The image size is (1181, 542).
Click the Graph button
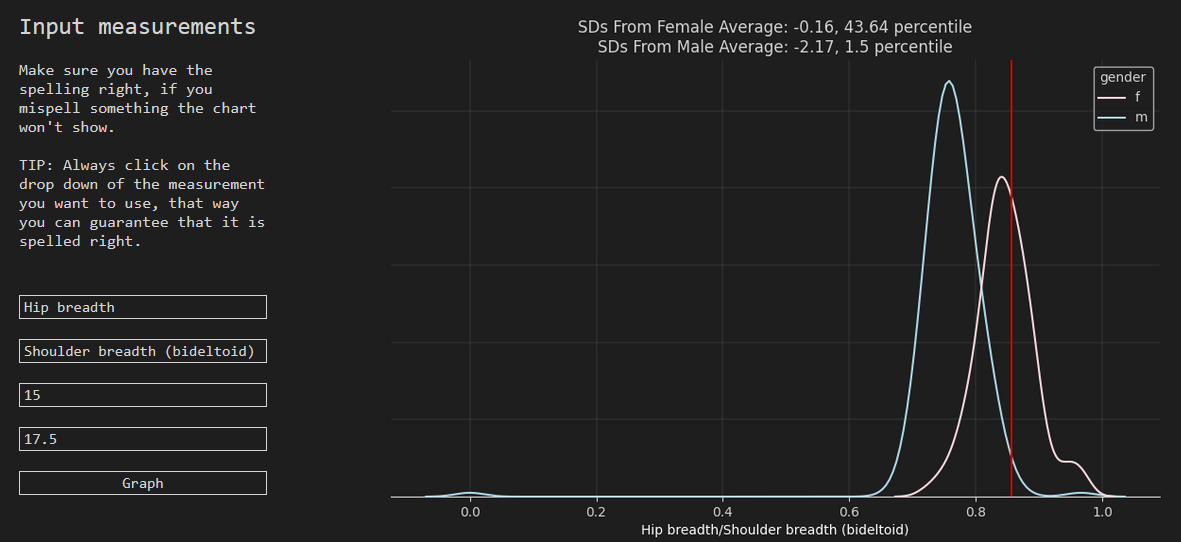coord(142,483)
